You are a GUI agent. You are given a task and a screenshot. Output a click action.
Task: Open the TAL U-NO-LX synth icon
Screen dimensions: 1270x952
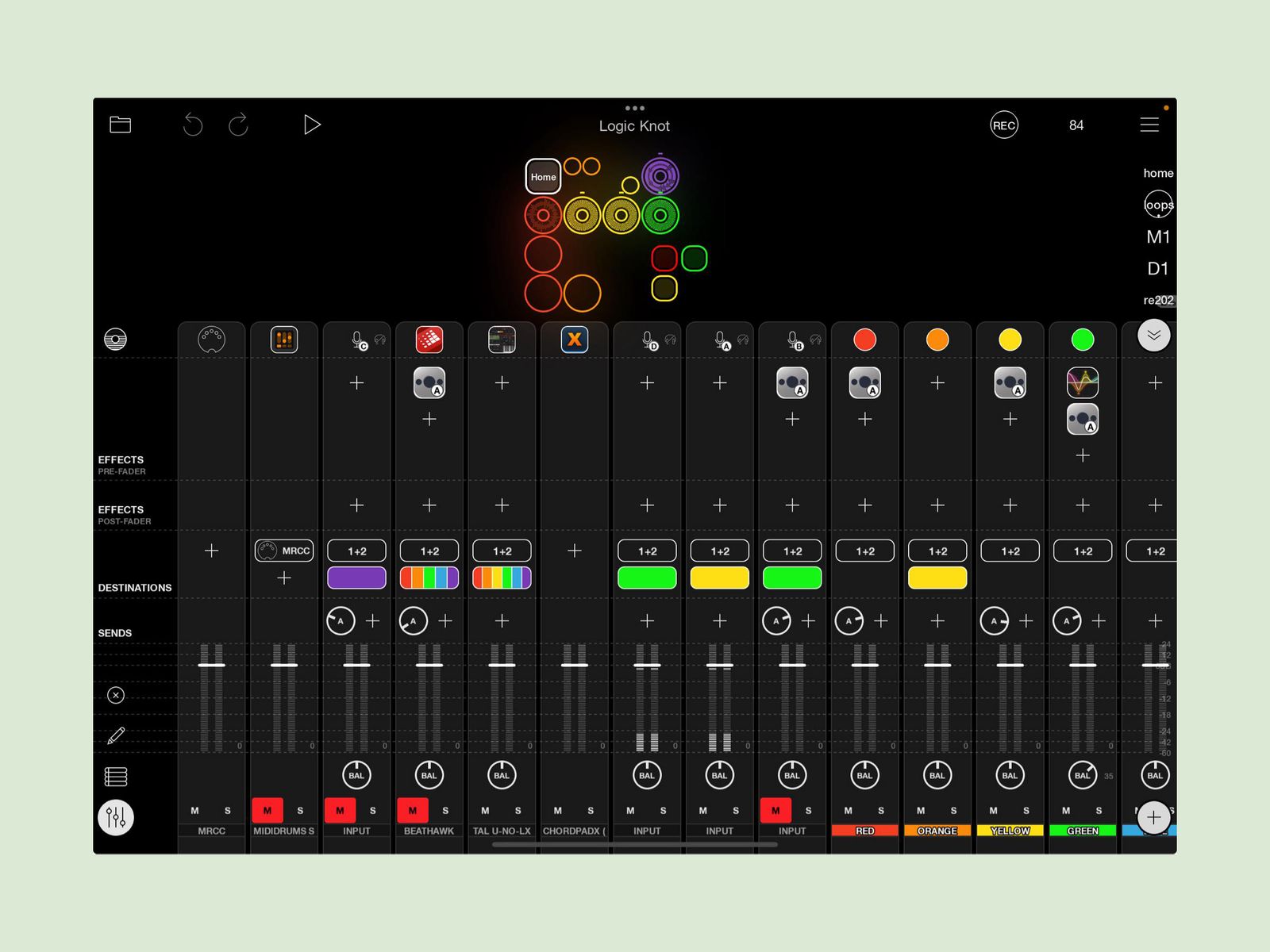click(x=502, y=340)
